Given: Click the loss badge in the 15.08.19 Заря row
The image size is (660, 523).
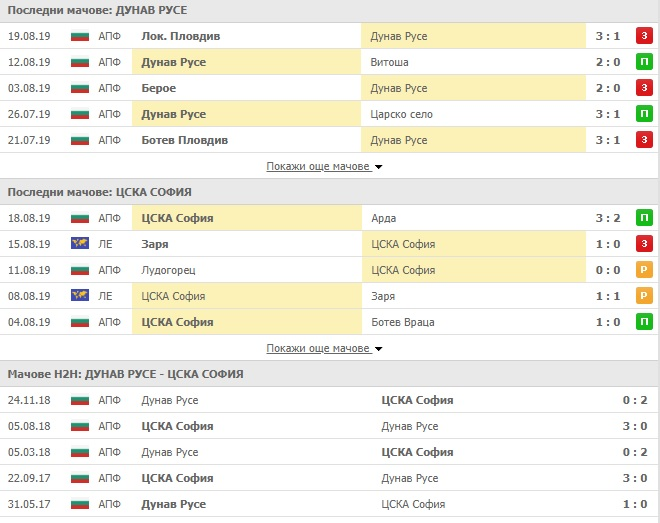Looking at the screenshot, I should click(644, 244).
